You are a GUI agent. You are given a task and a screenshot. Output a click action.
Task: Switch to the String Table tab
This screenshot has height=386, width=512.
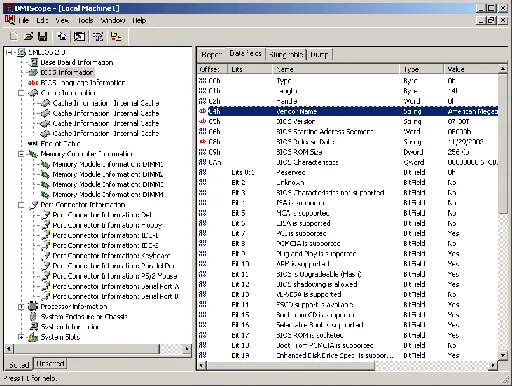click(286, 54)
